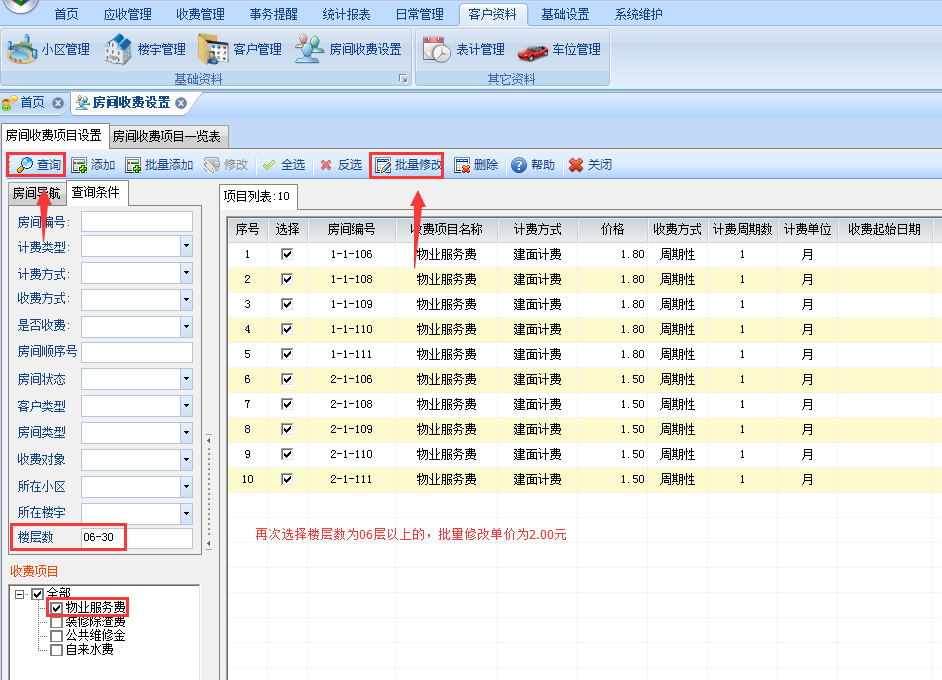Click the red 关闭 close icon

coord(576,165)
